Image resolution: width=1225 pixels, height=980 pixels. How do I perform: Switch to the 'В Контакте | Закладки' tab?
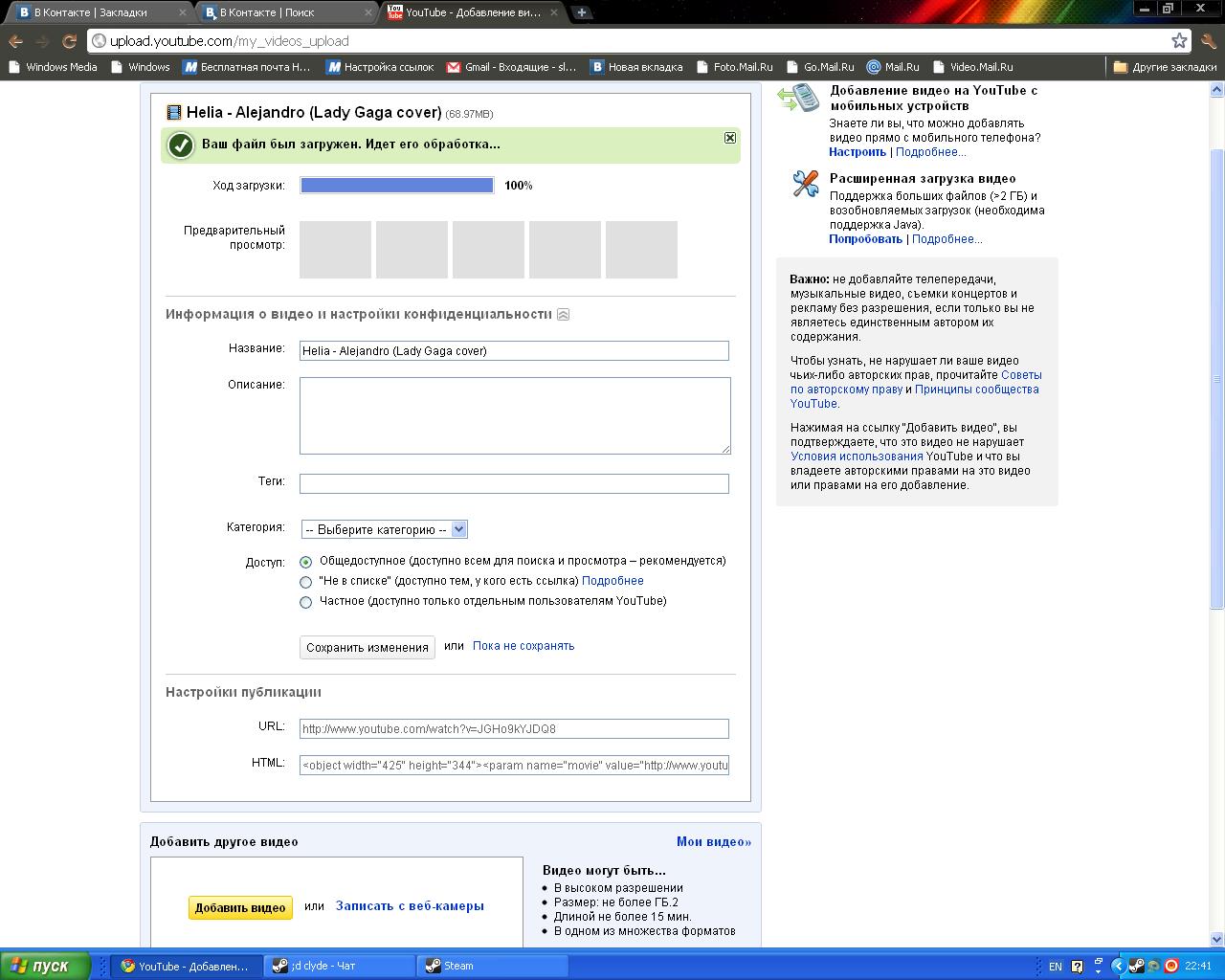point(99,12)
